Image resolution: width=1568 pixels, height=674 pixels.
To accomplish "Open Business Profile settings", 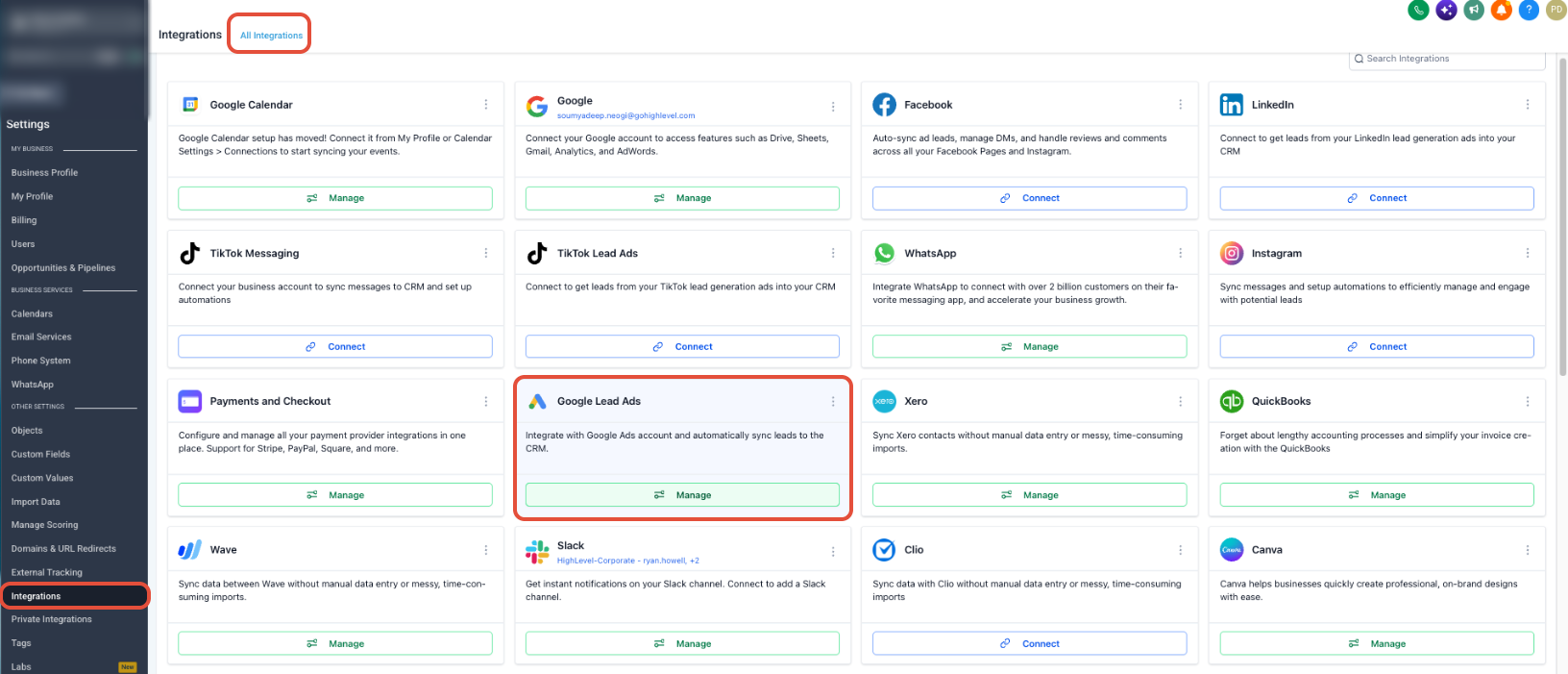I will (x=44, y=173).
